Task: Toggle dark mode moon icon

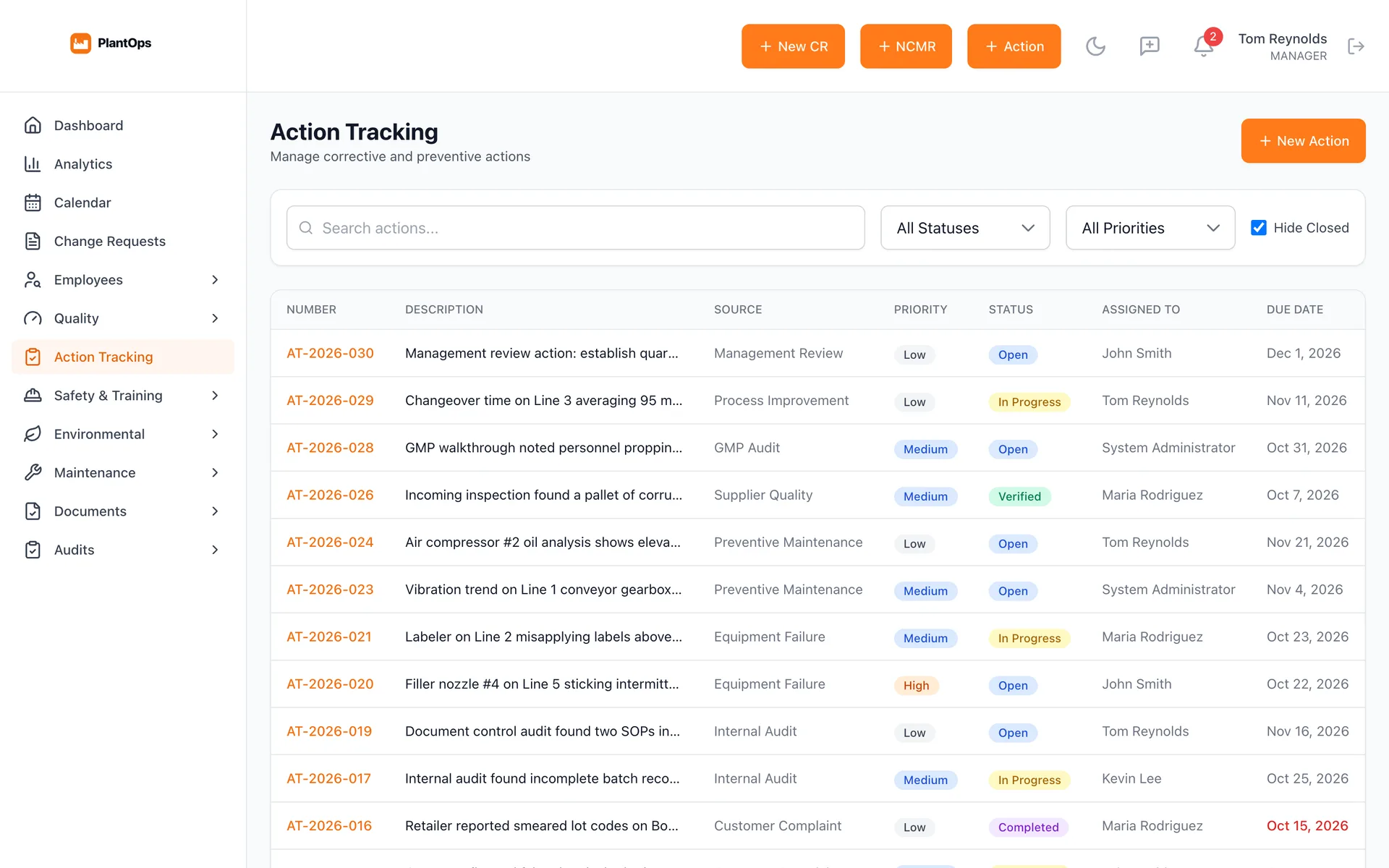Action: coord(1095,46)
